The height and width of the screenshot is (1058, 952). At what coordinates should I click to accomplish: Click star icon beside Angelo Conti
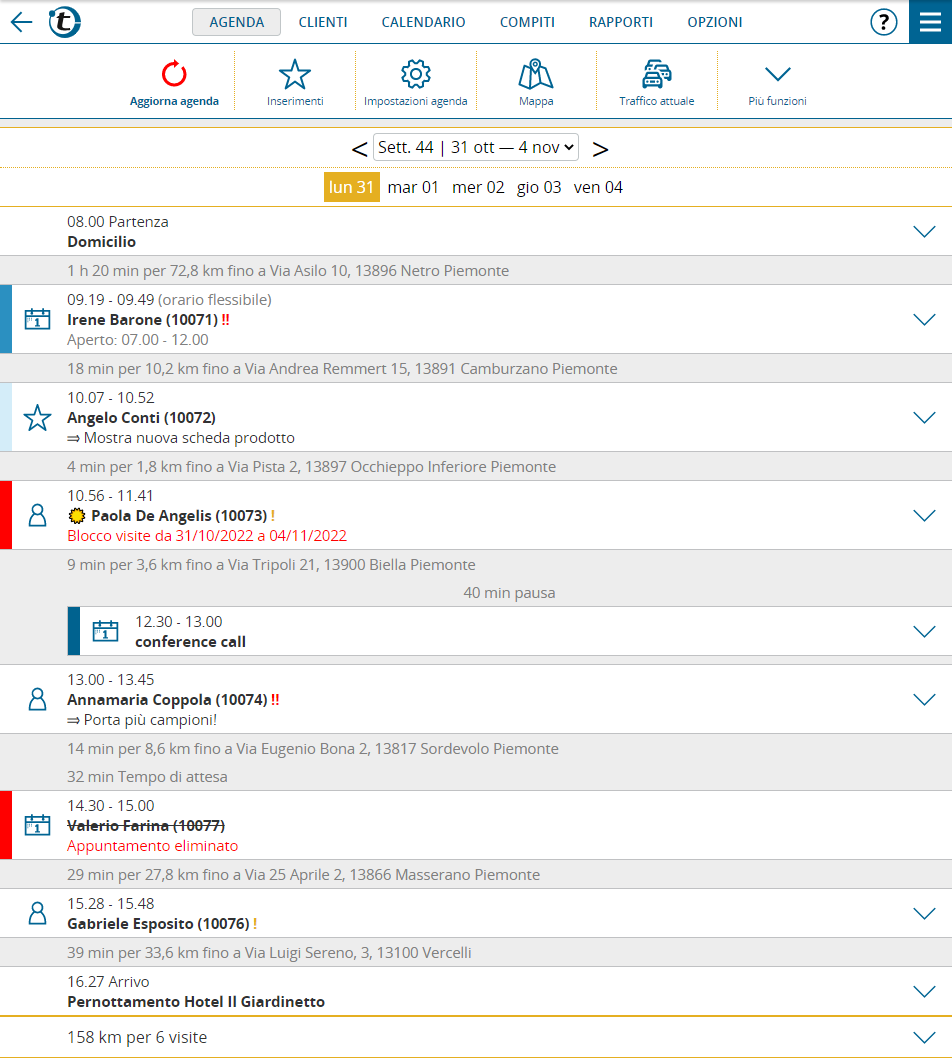[x=37, y=418]
